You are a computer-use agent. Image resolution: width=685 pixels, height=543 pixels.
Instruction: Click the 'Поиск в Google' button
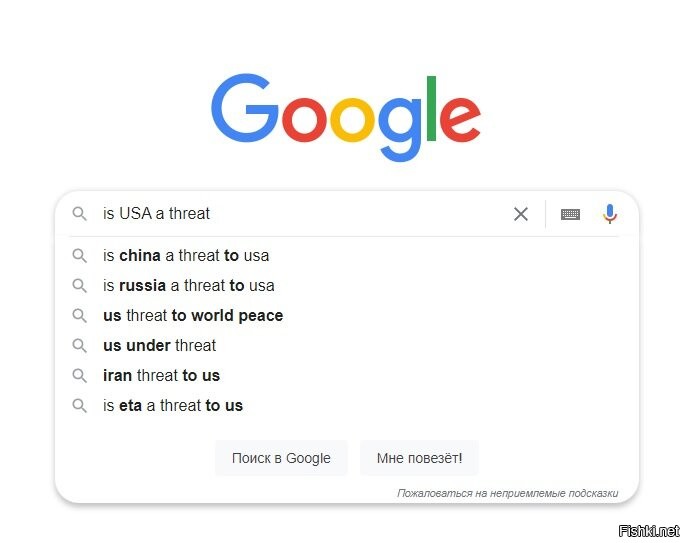pos(281,458)
